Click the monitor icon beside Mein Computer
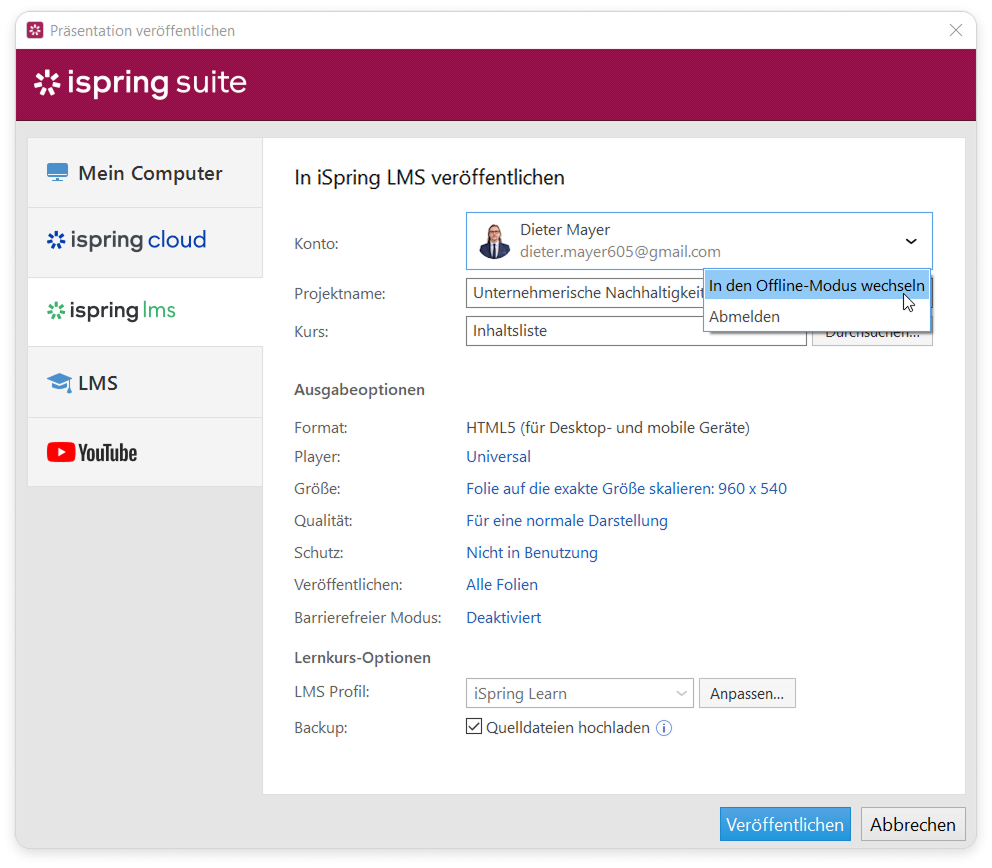 coord(57,173)
